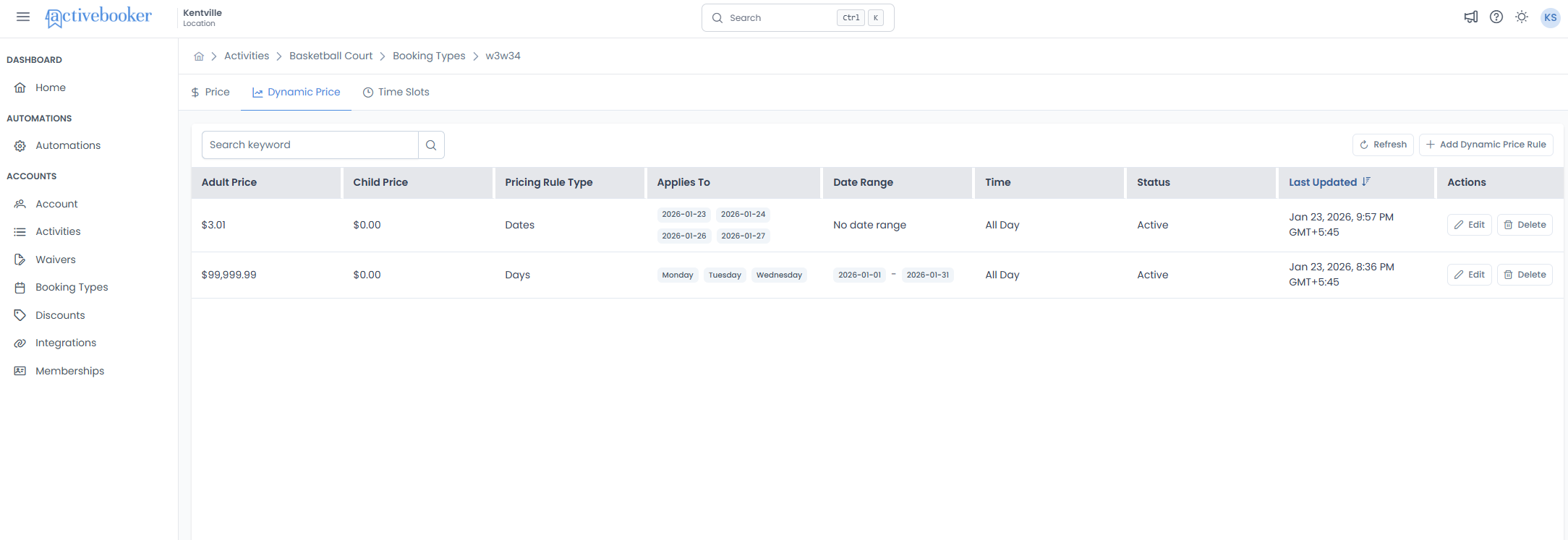
Task: Click the home breadcrumb icon
Action: pos(199,56)
